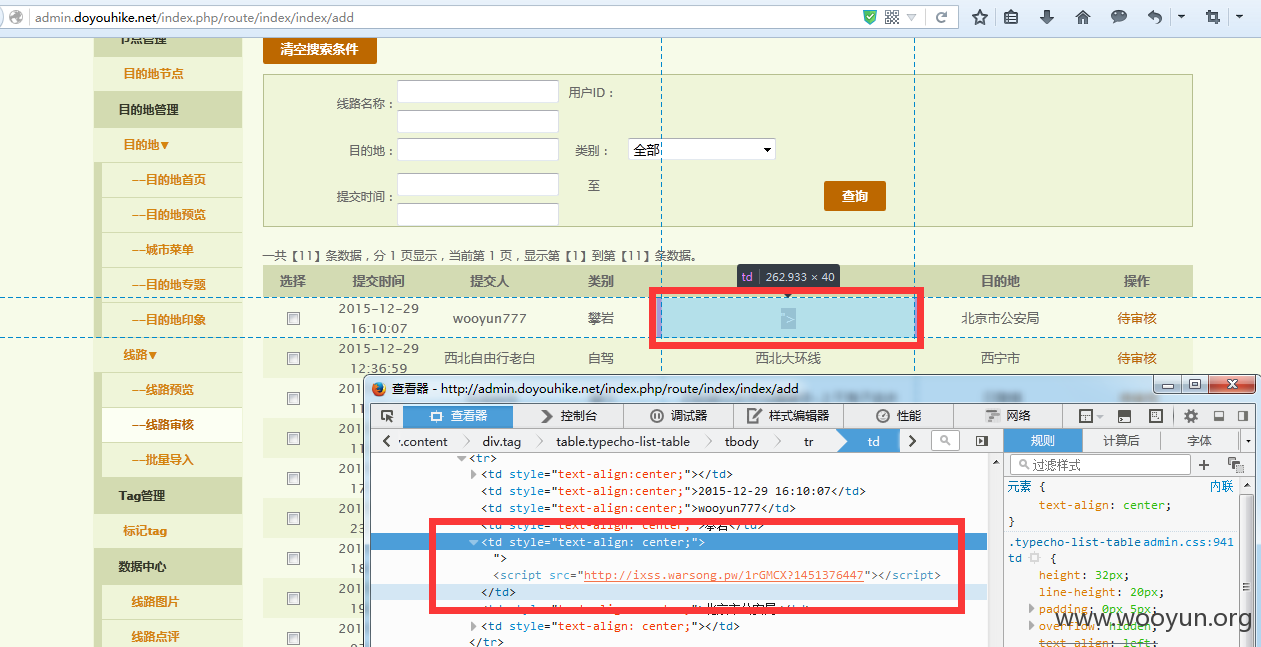Switch to the 网络 devtools tab
The width and height of the screenshot is (1261, 647).
1008,416
